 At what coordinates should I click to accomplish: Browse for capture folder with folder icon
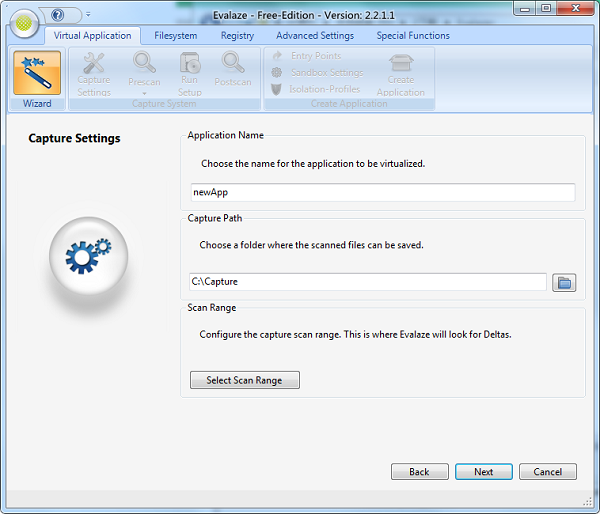(564, 282)
